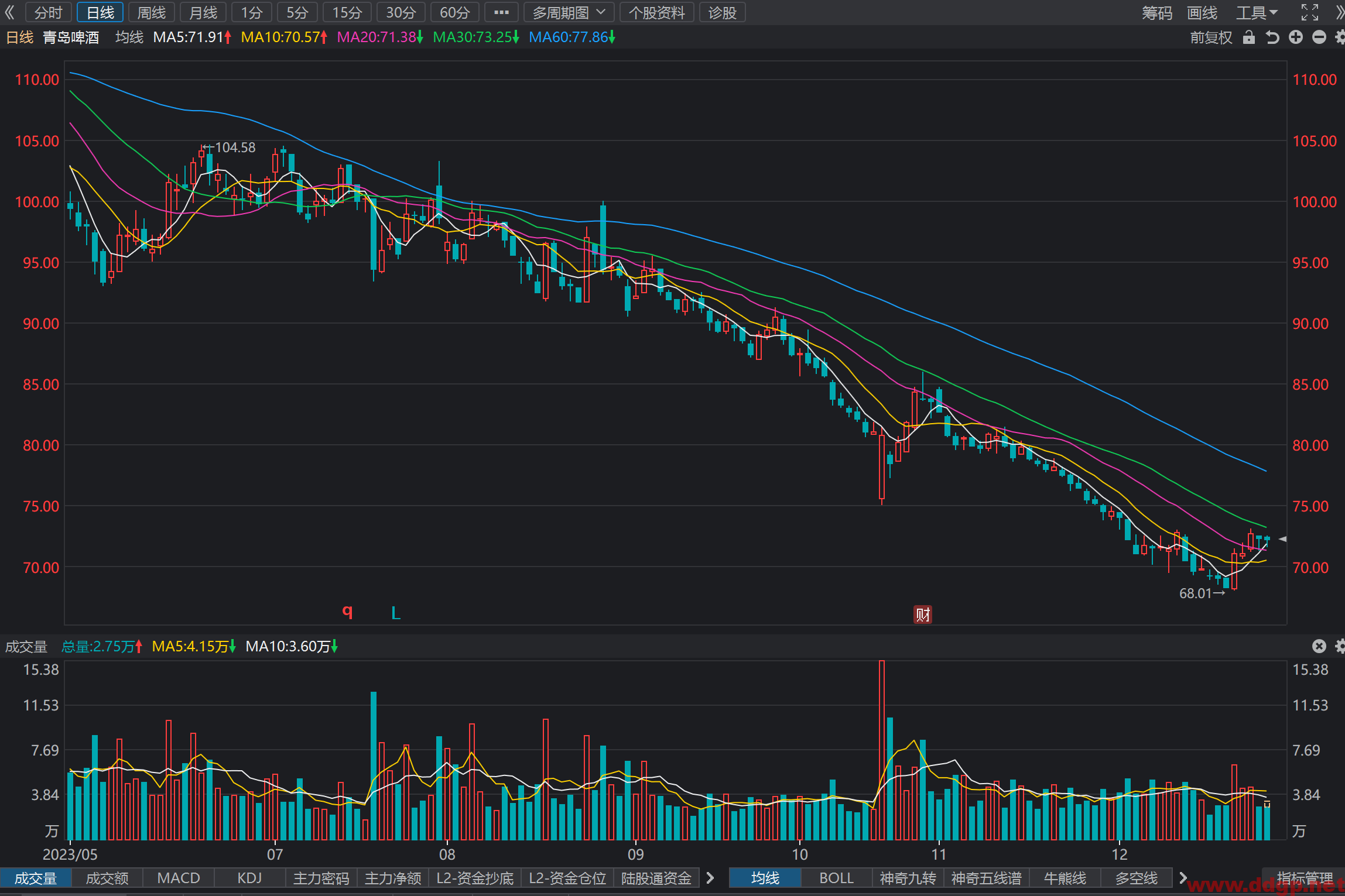Switch on 周线 weekly period
This screenshot has height=896, width=1345.
(152, 12)
